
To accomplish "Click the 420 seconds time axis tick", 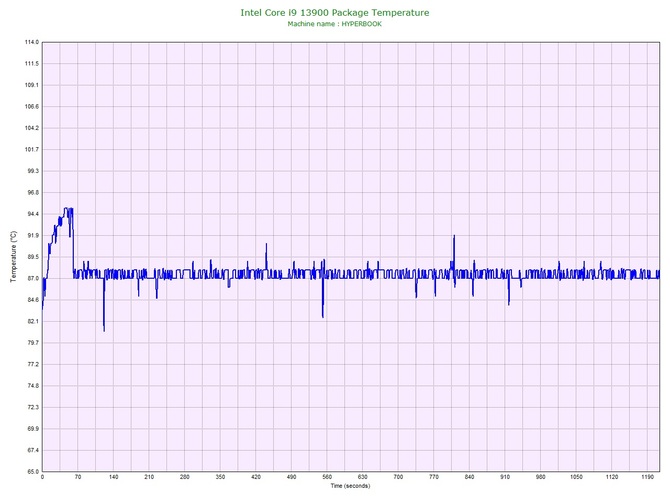I will 256,477.
